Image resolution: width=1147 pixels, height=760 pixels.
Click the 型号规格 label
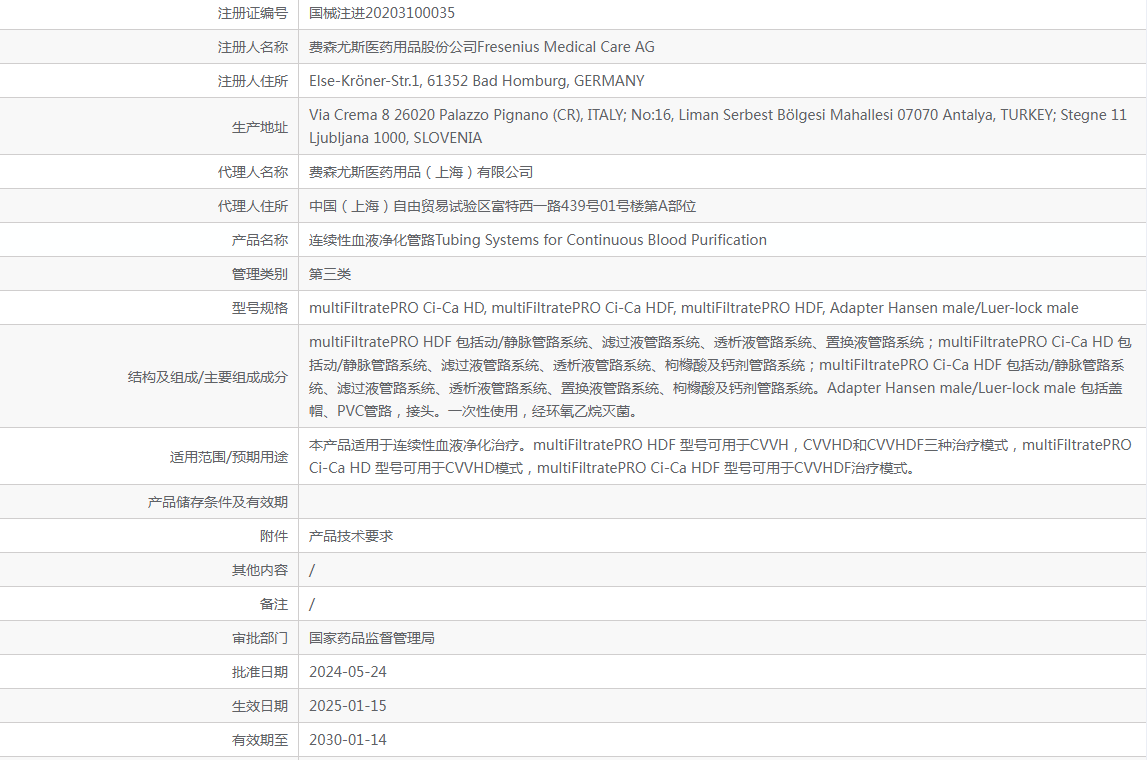coord(260,309)
